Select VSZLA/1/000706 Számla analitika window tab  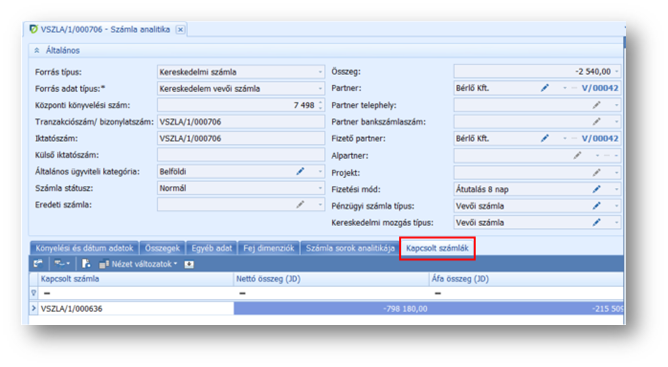tap(105, 29)
